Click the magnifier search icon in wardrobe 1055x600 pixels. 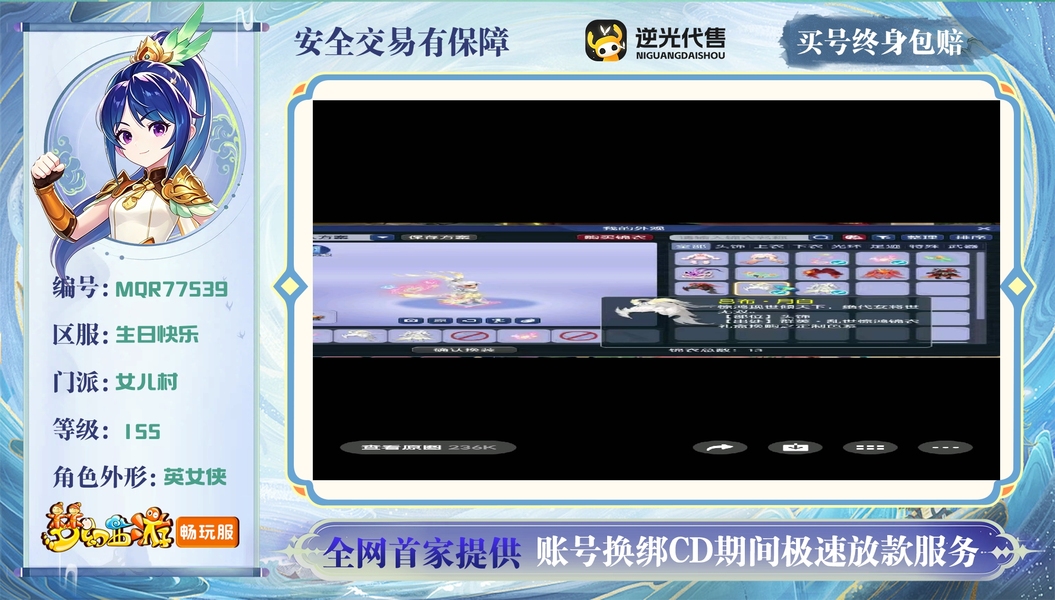[x=821, y=237]
